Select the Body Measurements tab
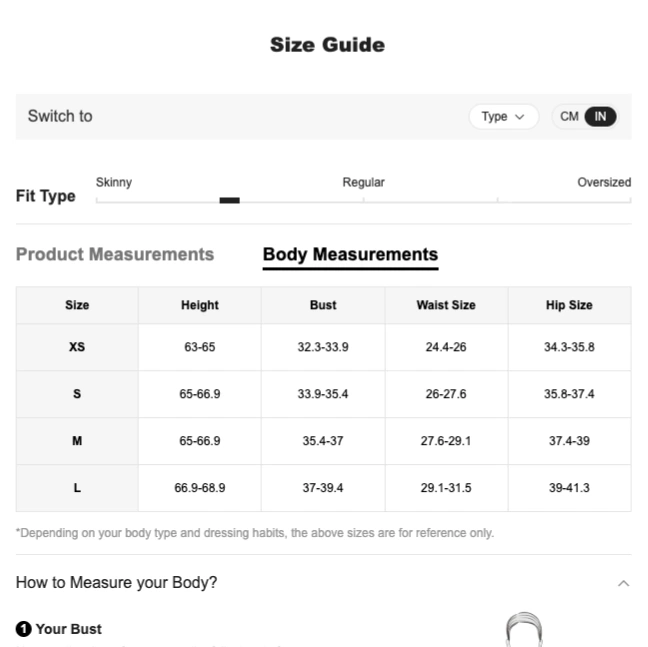This screenshot has height=647, width=648. click(x=350, y=255)
